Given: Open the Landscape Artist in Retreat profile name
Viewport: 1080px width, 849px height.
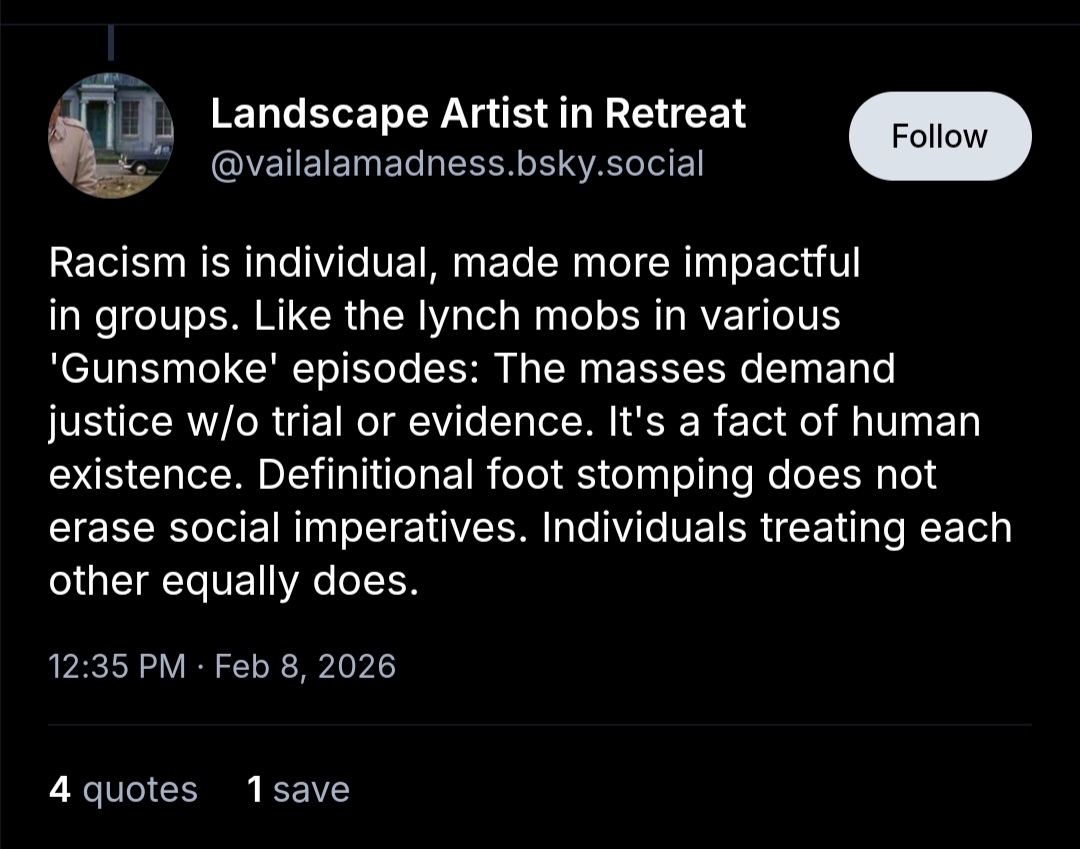Looking at the screenshot, I should pos(478,114).
